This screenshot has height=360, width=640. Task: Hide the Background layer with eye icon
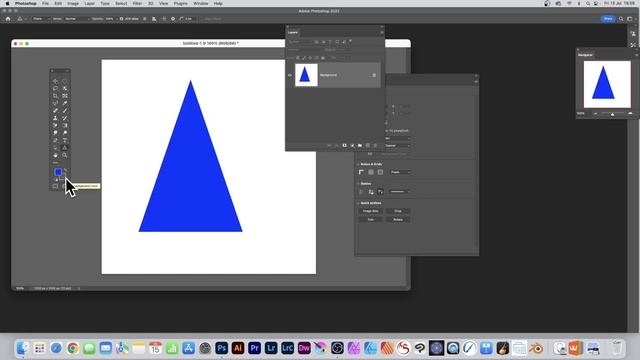pyautogui.click(x=290, y=75)
